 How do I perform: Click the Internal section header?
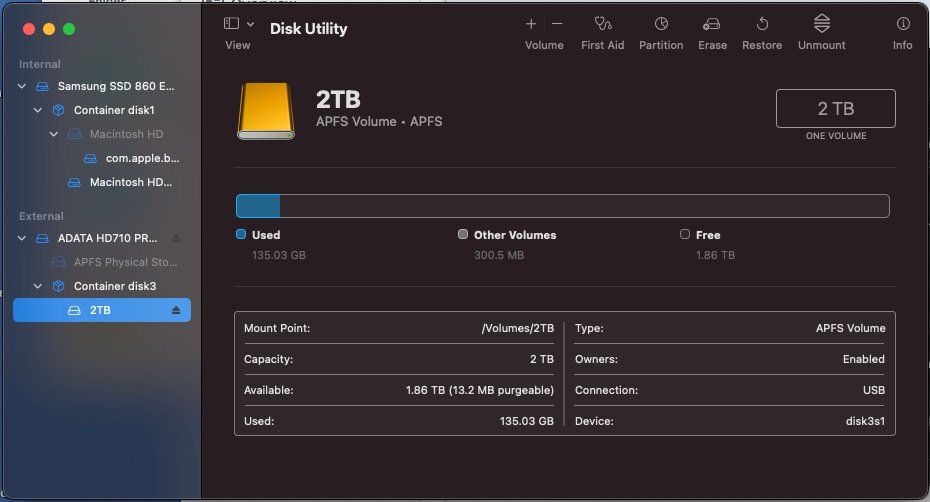tap(40, 64)
